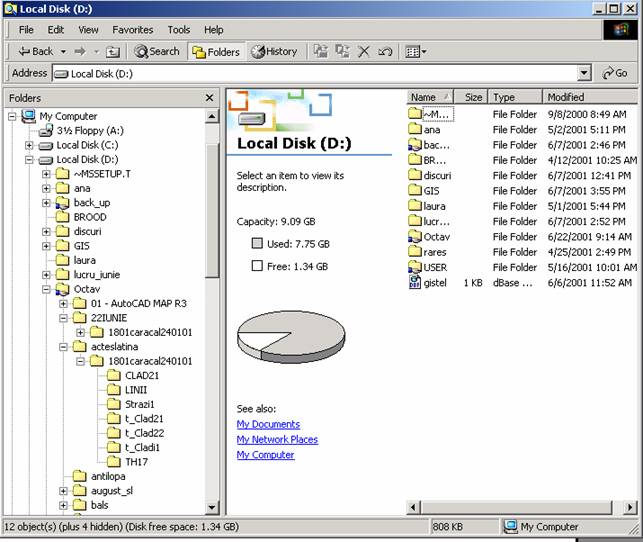The image size is (643, 542).
Task: Toggle the Folders pane button
Action: [215, 51]
